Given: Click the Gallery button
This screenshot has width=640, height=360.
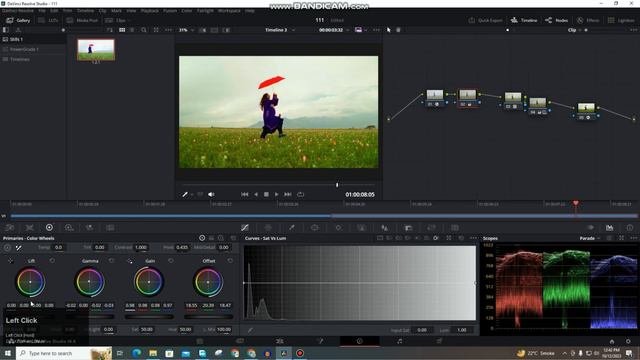Looking at the screenshot, I should 18,20.
